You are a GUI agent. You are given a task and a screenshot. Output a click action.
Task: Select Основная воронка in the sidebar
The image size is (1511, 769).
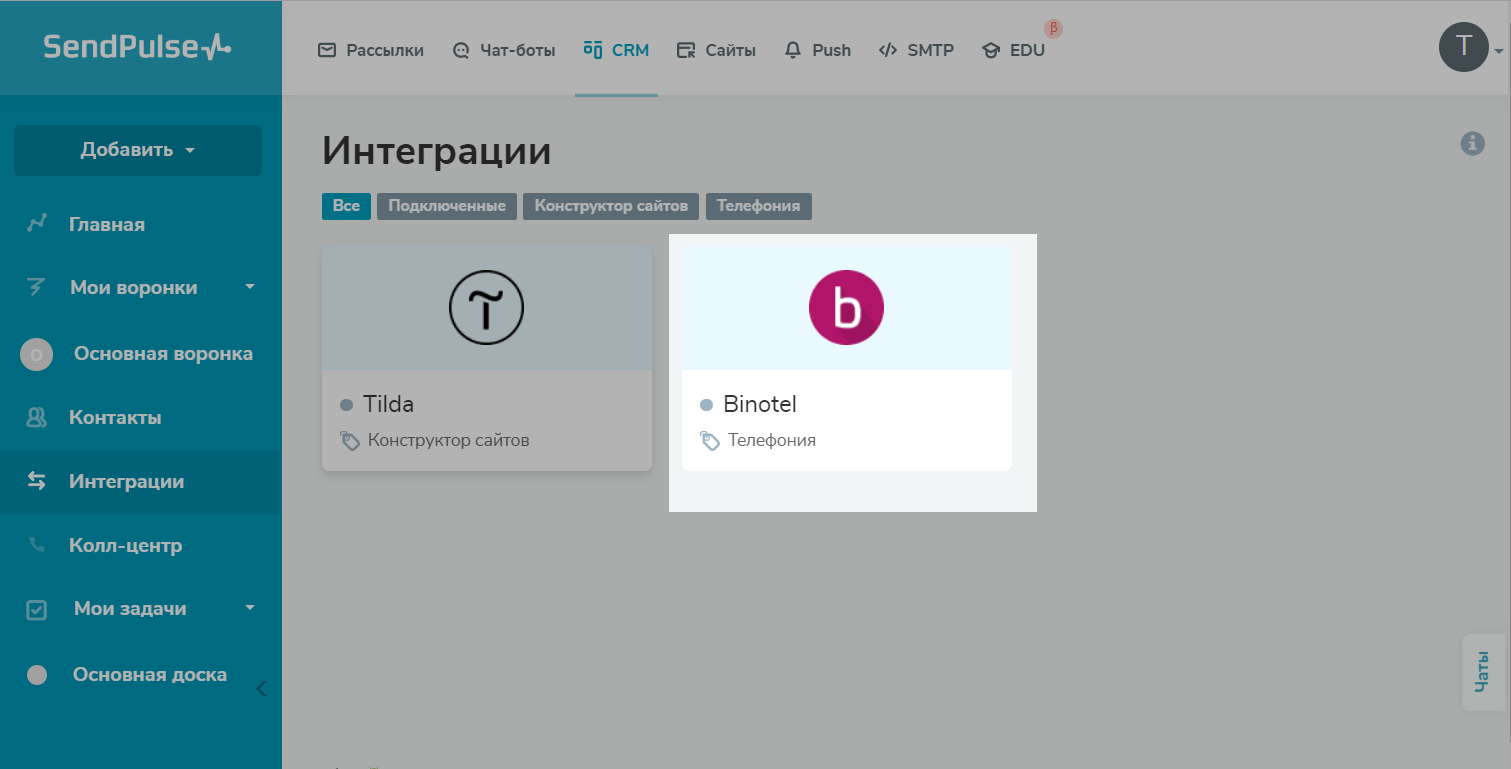tap(162, 354)
